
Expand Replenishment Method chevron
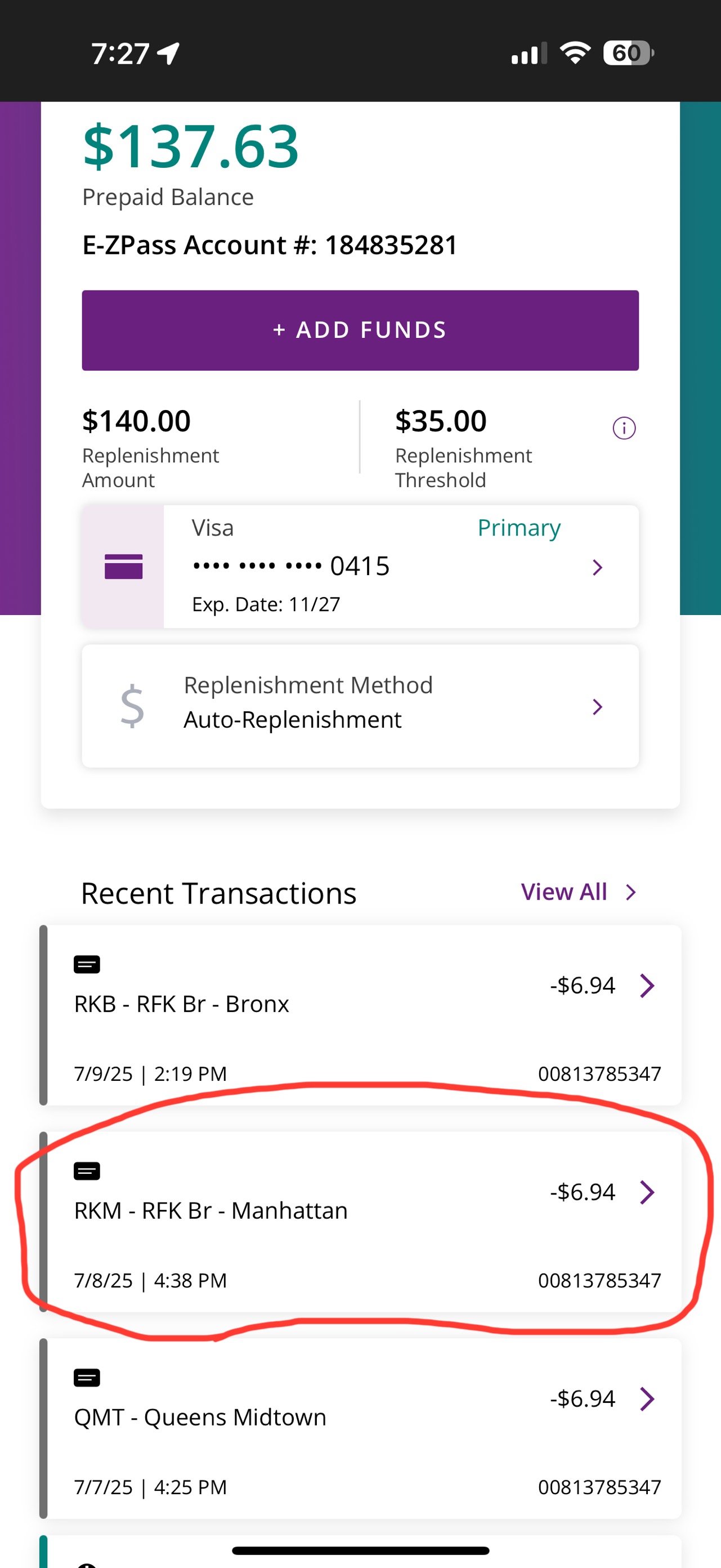pos(598,707)
